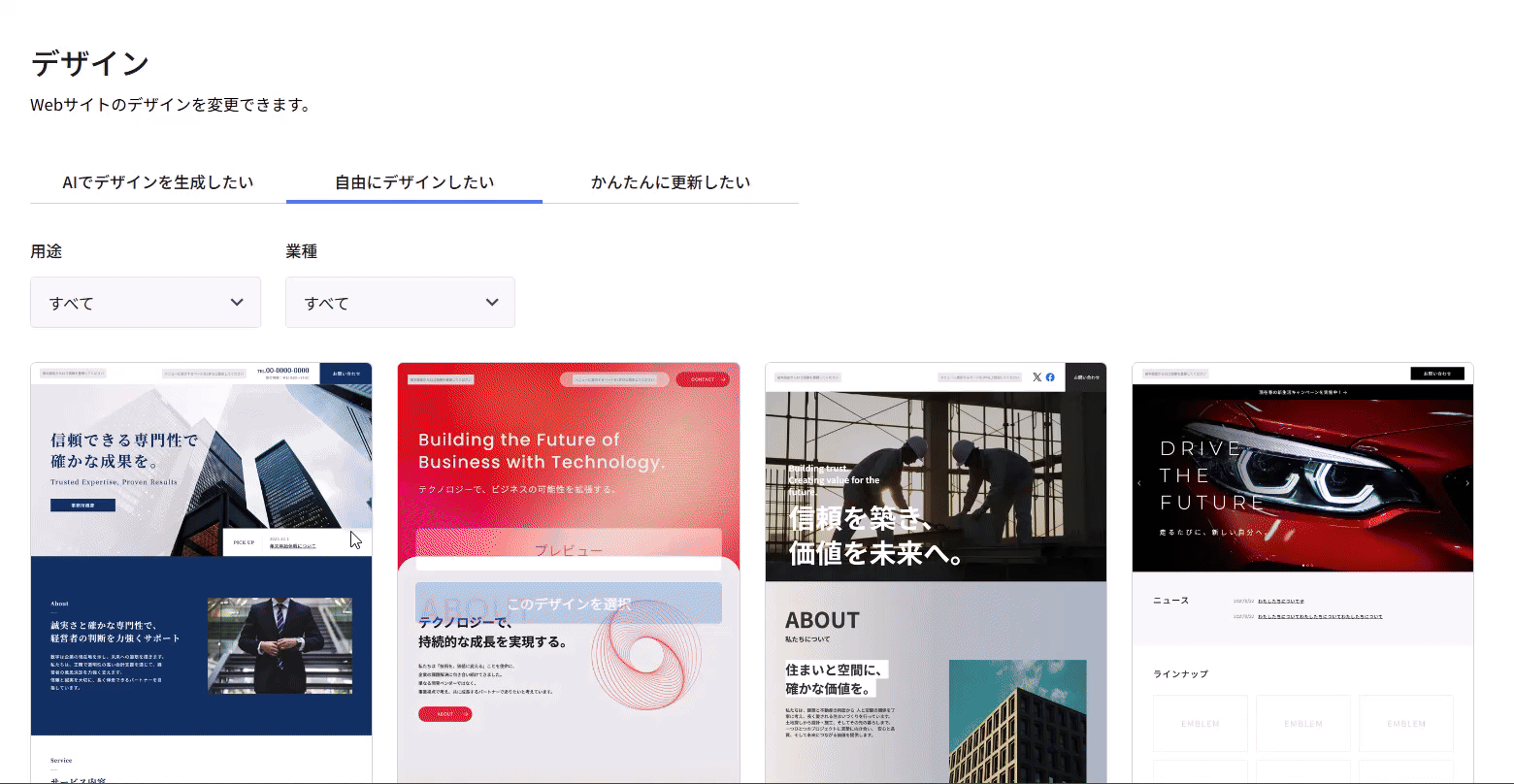
Task: Open the 業種 dropdown
Action: [x=400, y=303]
